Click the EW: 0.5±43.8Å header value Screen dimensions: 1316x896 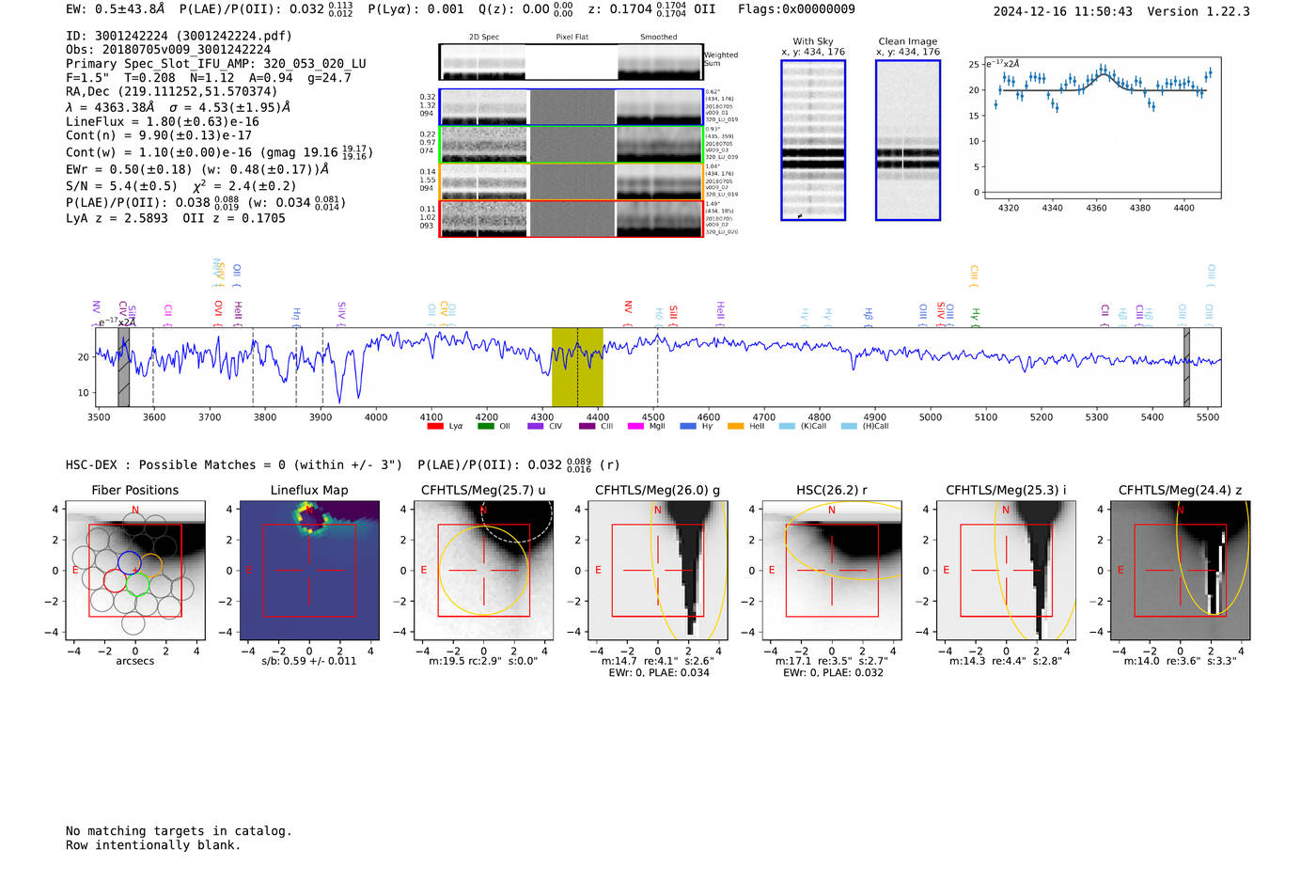point(115,9)
